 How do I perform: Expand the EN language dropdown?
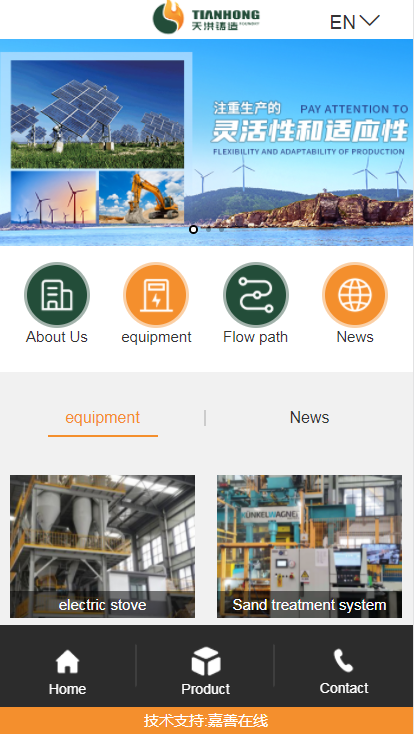coord(355,22)
